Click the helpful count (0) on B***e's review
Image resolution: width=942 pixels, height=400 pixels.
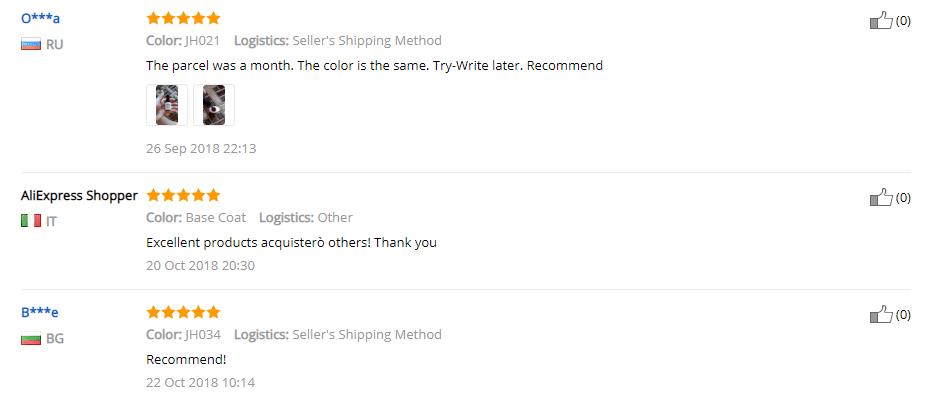click(x=903, y=315)
